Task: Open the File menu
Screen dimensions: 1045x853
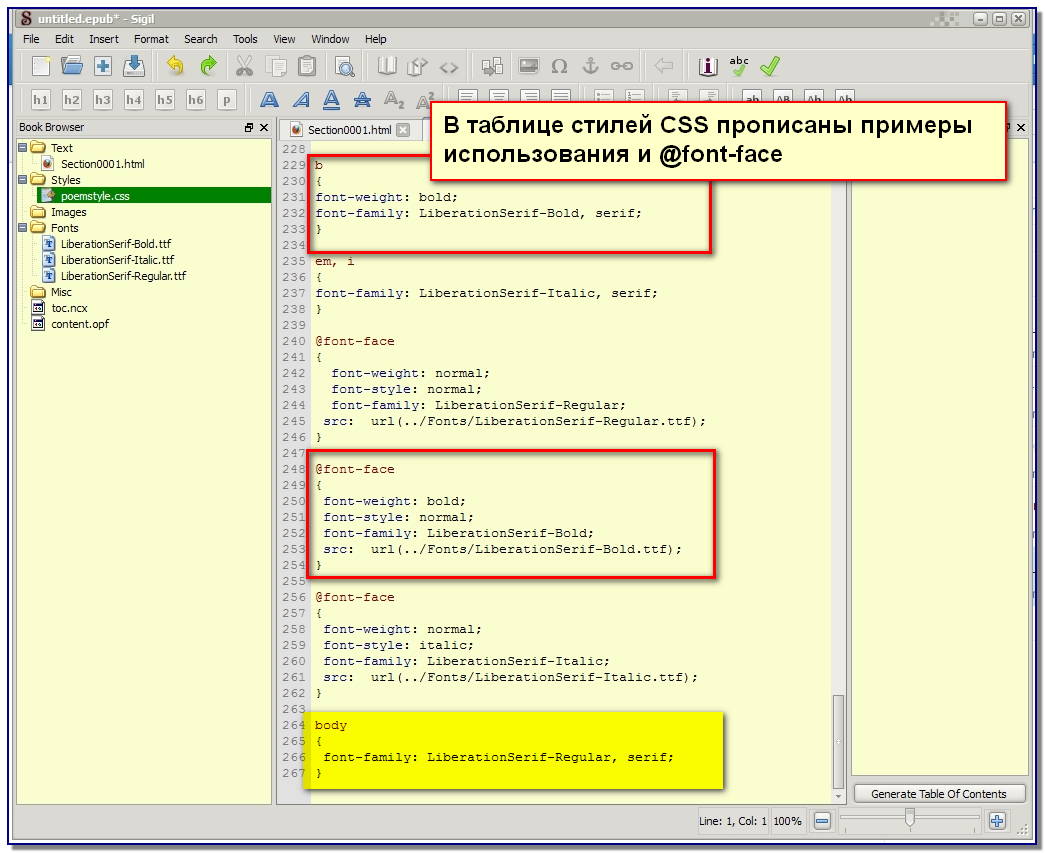Action: pos(31,39)
